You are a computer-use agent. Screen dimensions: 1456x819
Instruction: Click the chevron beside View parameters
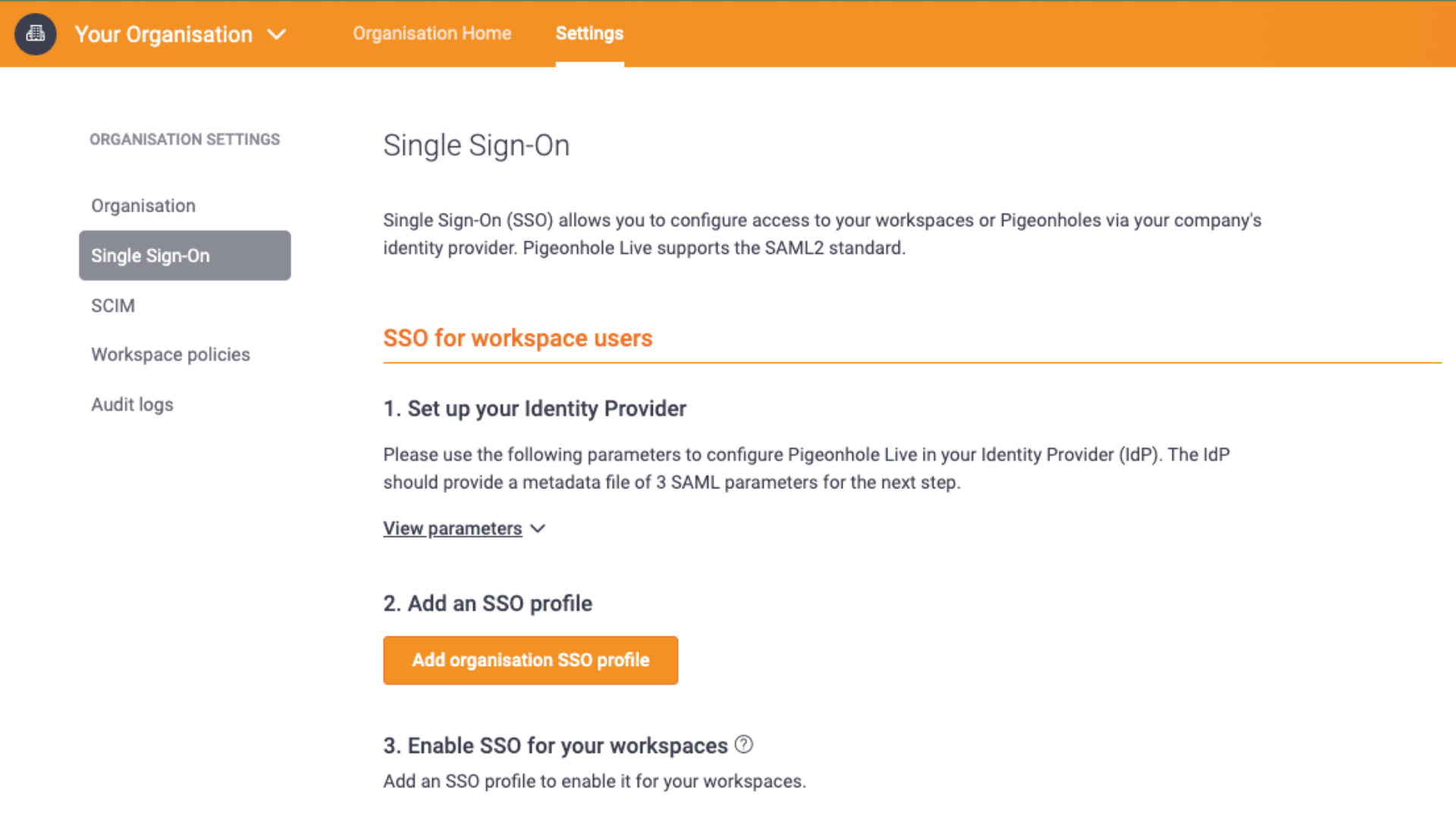point(538,529)
